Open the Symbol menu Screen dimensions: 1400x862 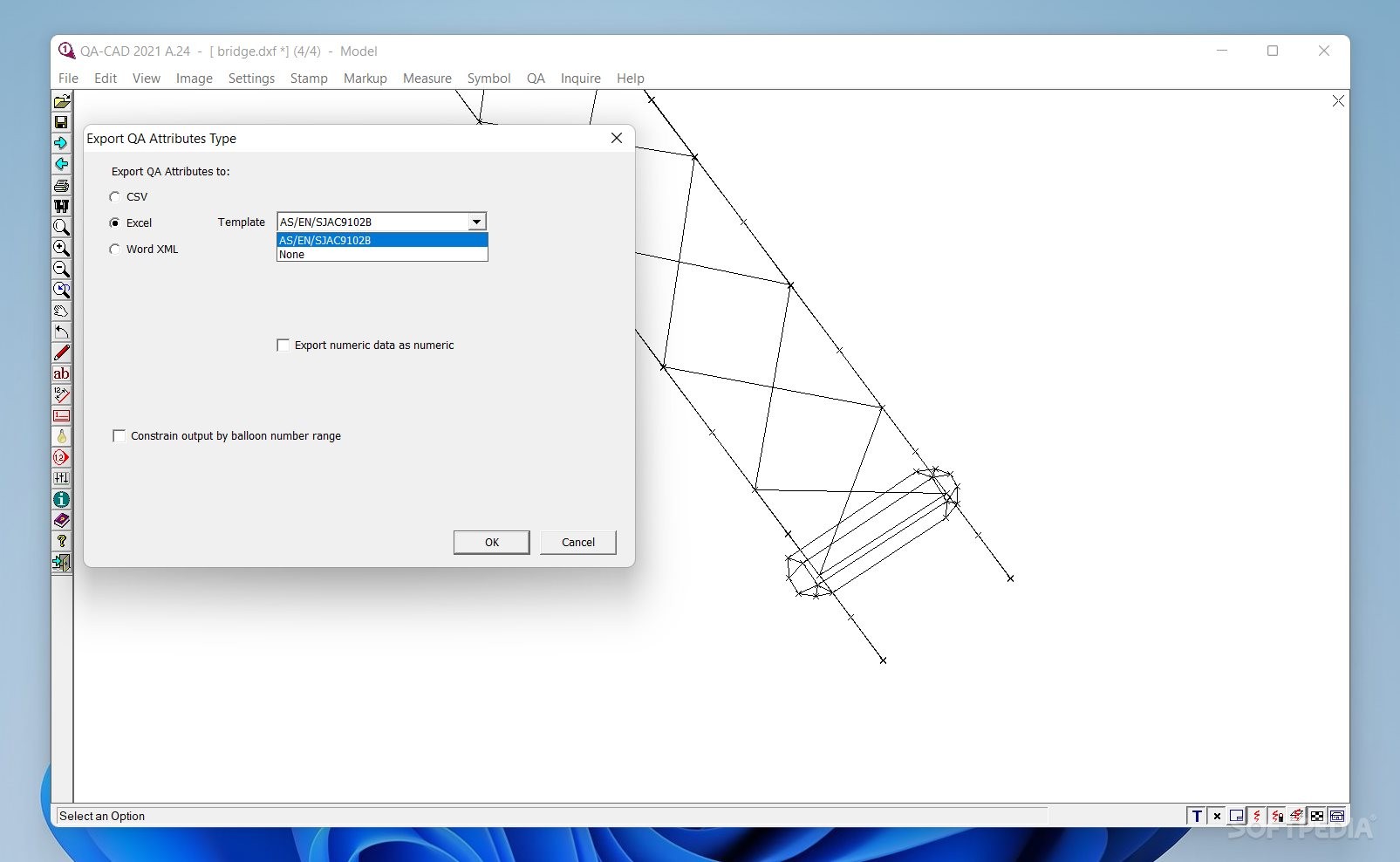pyautogui.click(x=489, y=79)
